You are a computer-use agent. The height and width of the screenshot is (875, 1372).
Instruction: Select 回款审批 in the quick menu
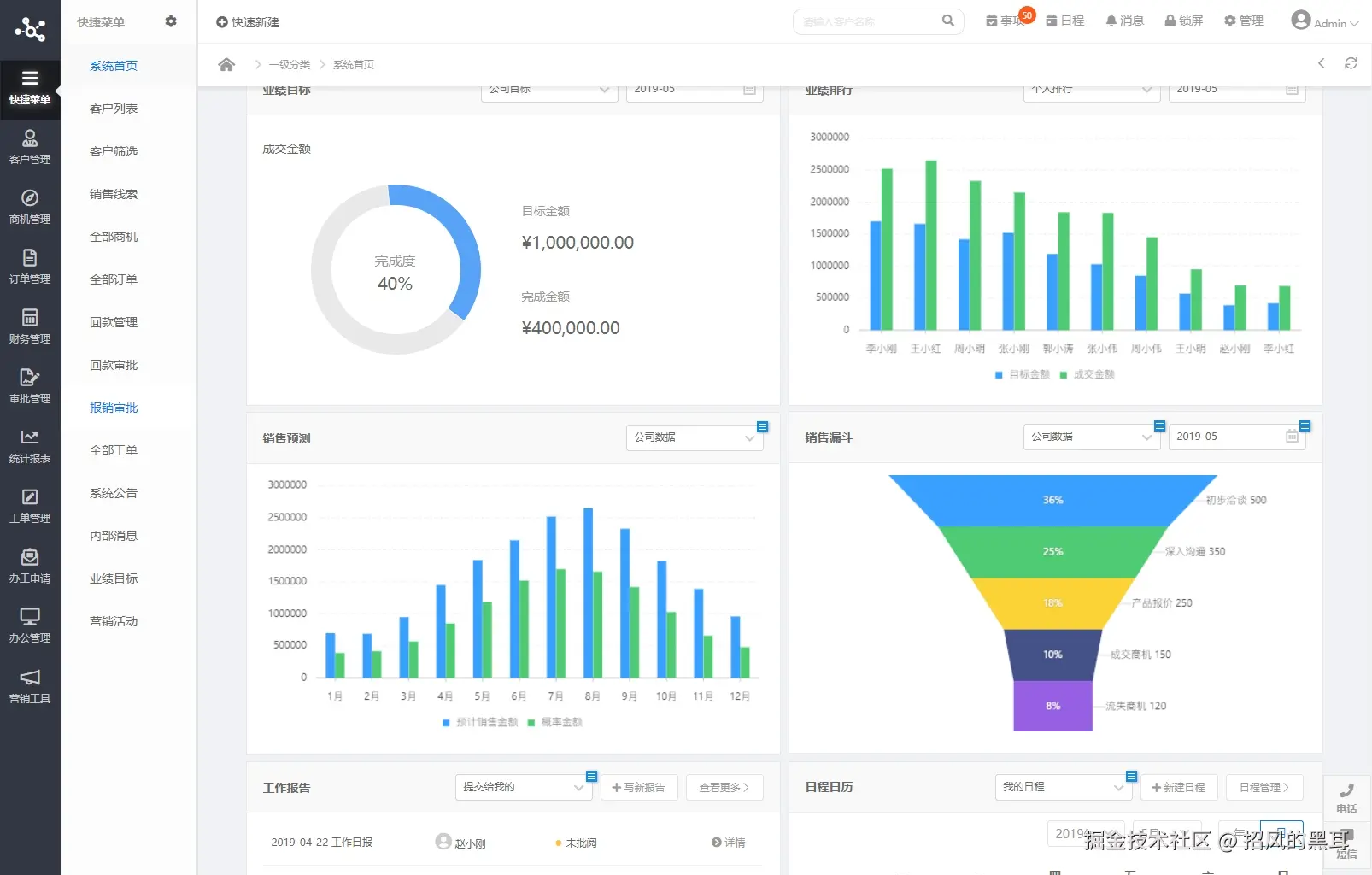tap(114, 365)
